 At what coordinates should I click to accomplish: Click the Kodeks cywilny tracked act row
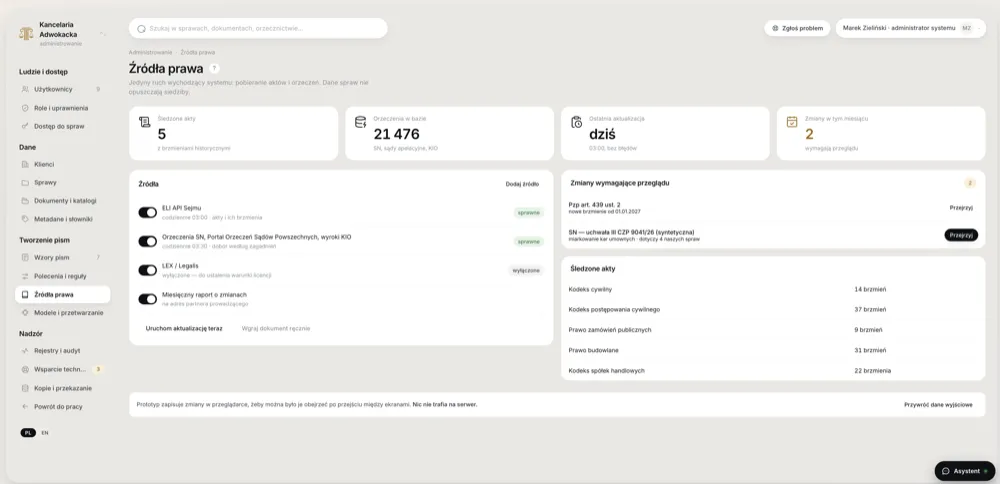point(773,290)
